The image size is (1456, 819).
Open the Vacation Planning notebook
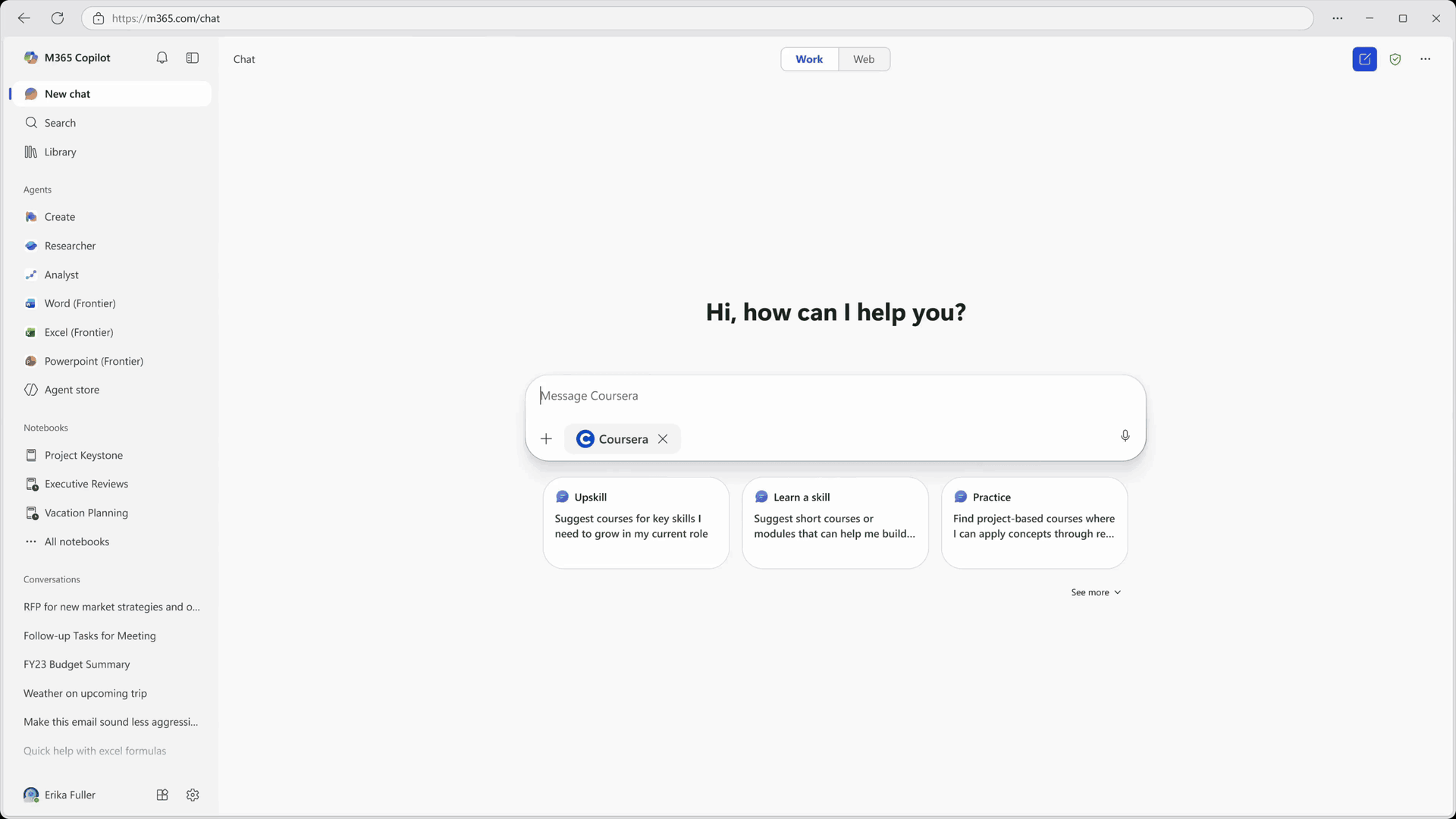[86, 513]
